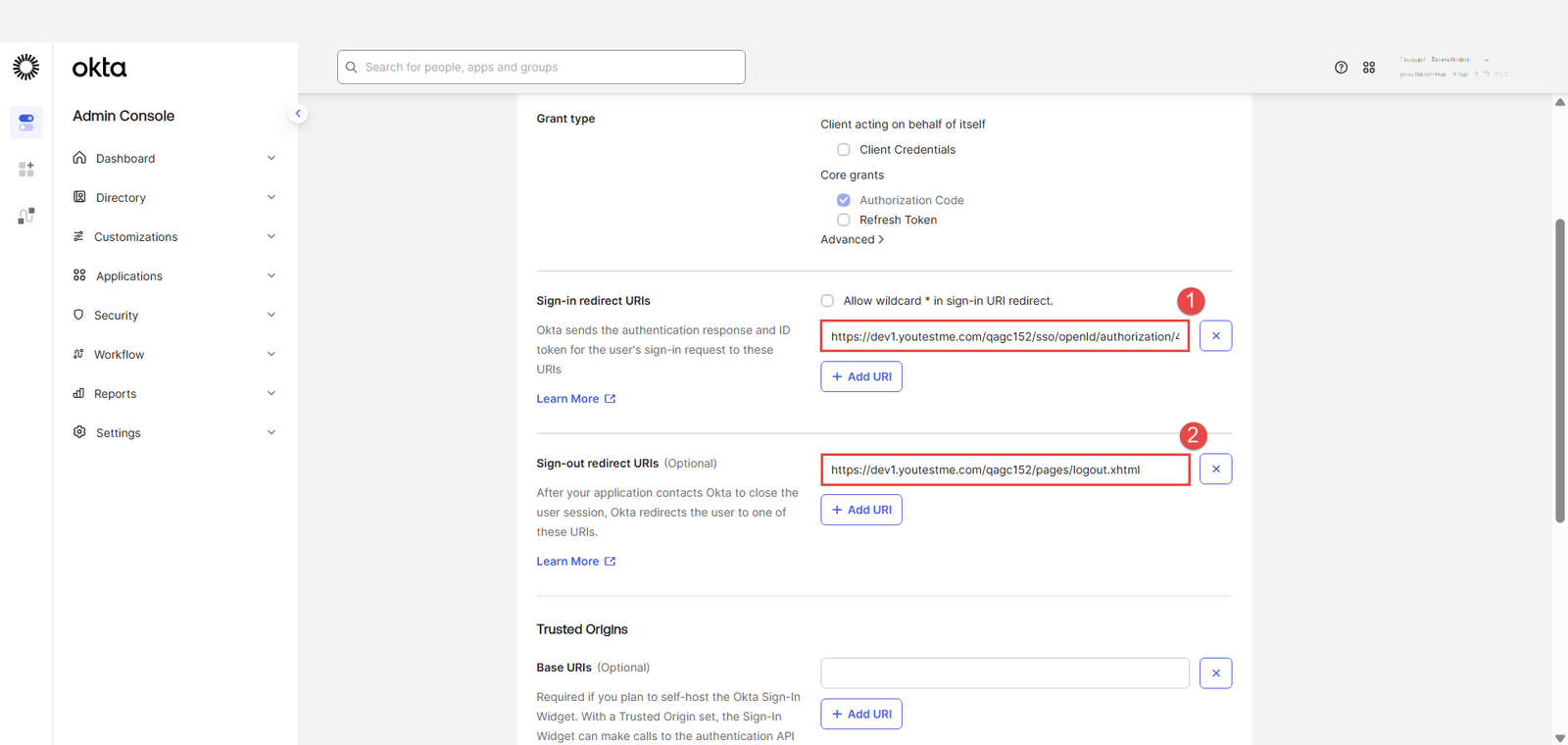The image size is (1568, 745).
Task: Click the vertical page scrollbar
Action: click(x=1560, y=371)
